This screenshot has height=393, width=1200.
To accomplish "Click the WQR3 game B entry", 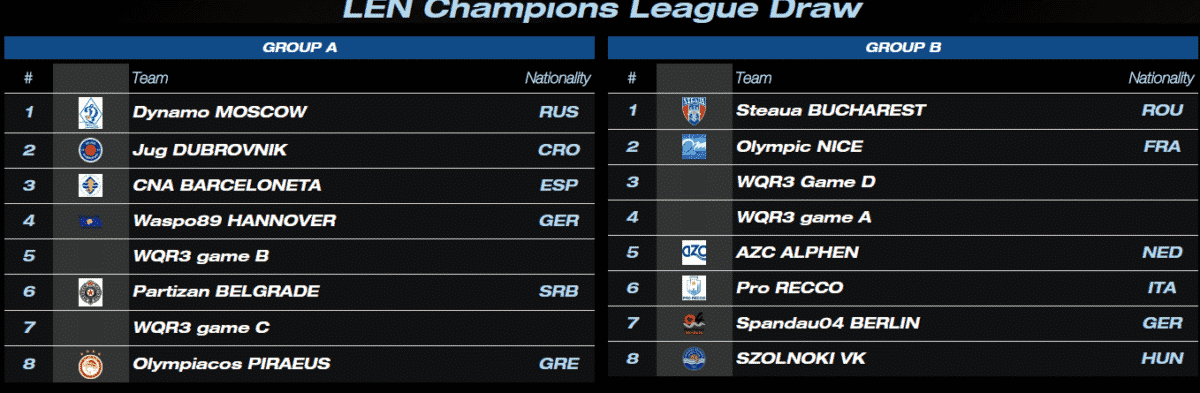I will pos(201,256).
